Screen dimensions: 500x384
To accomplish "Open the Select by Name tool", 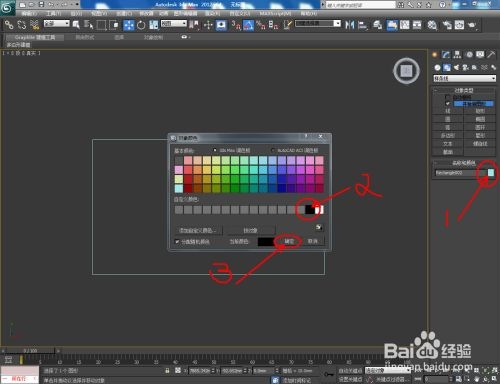I will [x=88, y=25].
